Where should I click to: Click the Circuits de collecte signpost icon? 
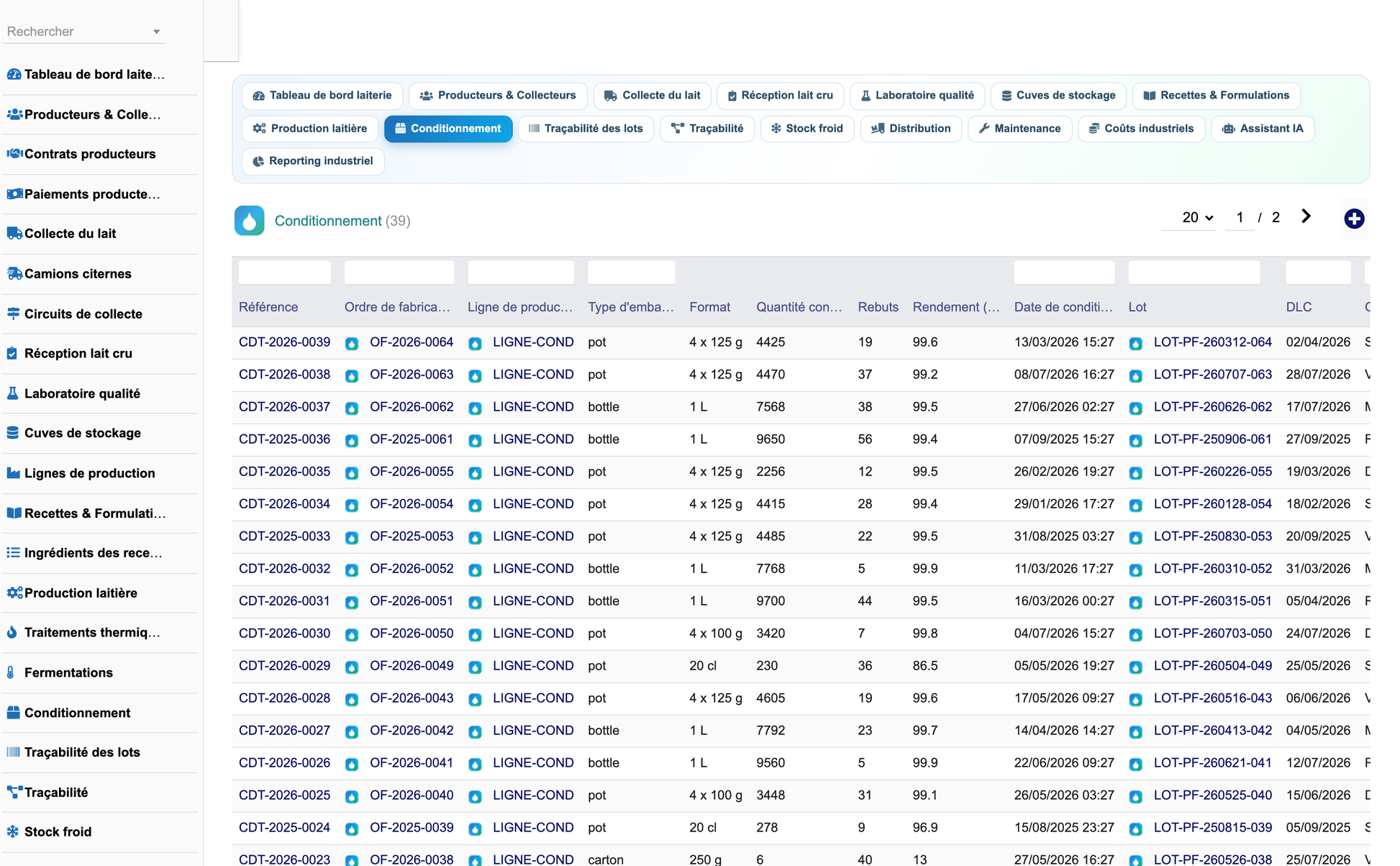click(x=13, y=314)
